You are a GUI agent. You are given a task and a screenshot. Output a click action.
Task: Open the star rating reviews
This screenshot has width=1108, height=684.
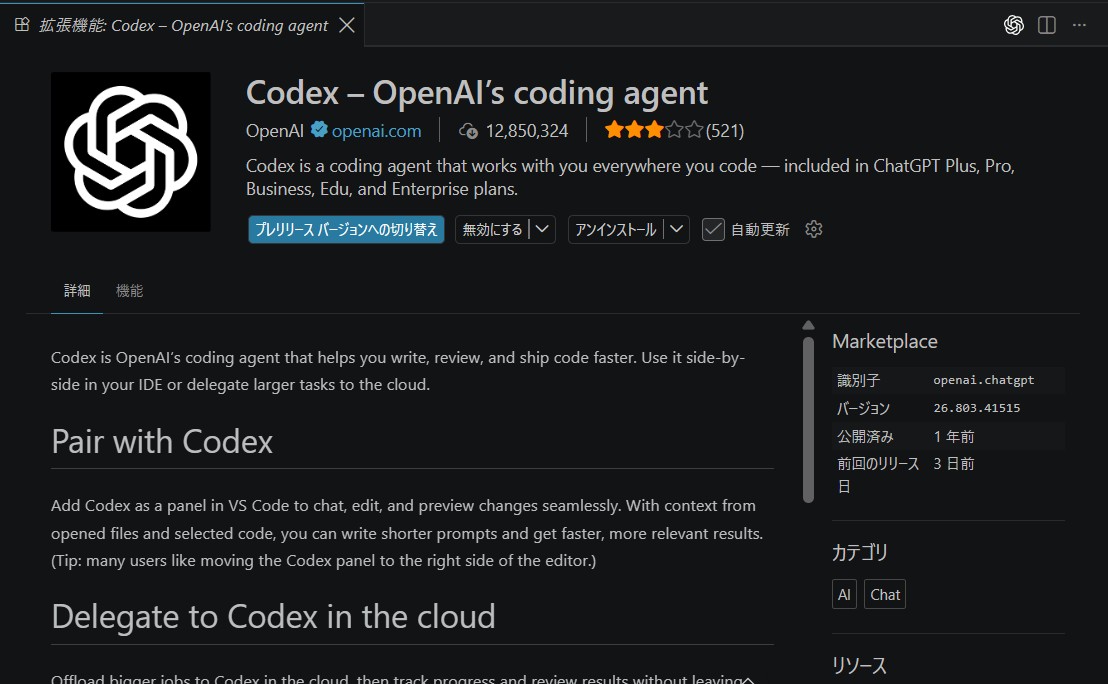654,130
